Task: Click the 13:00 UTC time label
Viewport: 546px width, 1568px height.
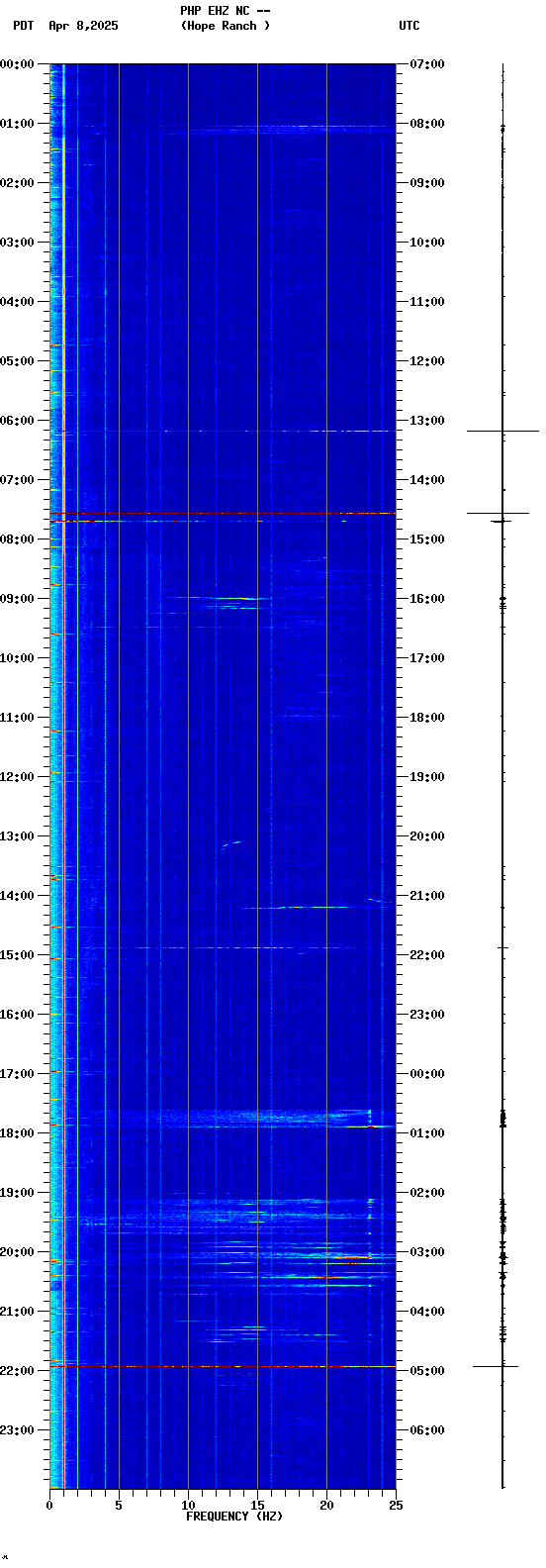Action: pos(427,421)
